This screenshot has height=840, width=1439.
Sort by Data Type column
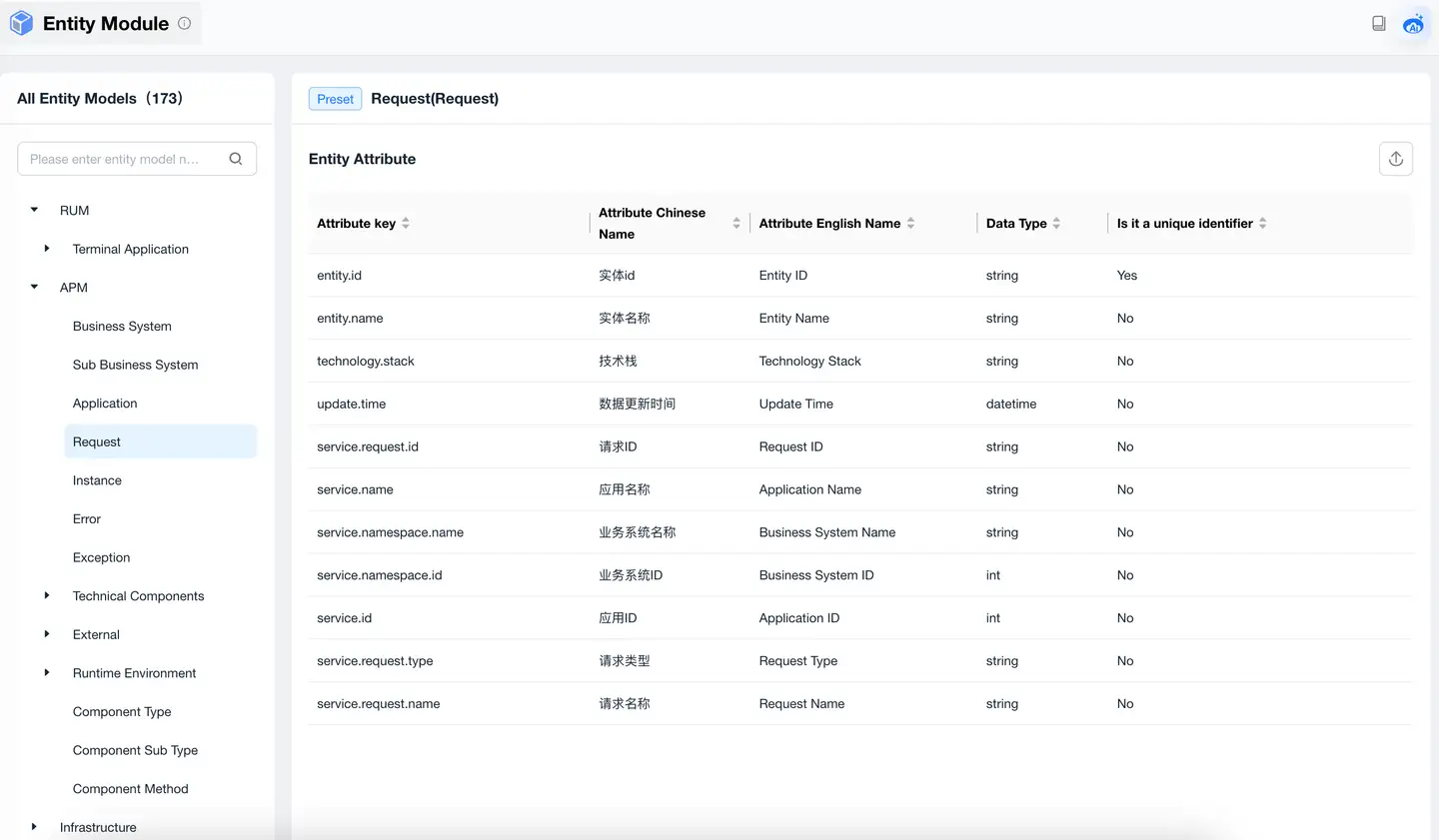click(x=1056, y=224)
